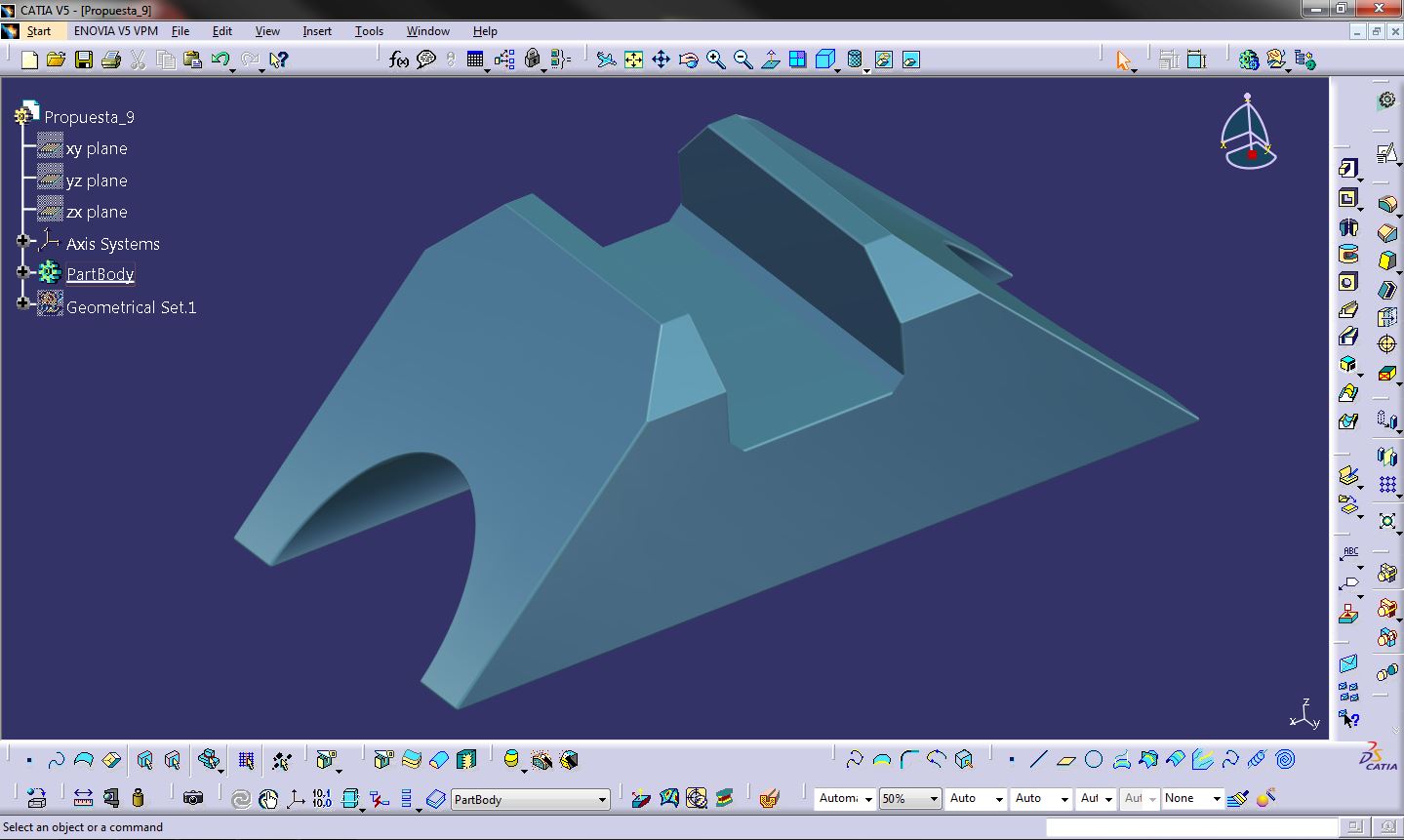Image resolution: width=1404 pixels, height=840 pixels.
Task: Open the Help menu
Action: click(x=485, y=31)
